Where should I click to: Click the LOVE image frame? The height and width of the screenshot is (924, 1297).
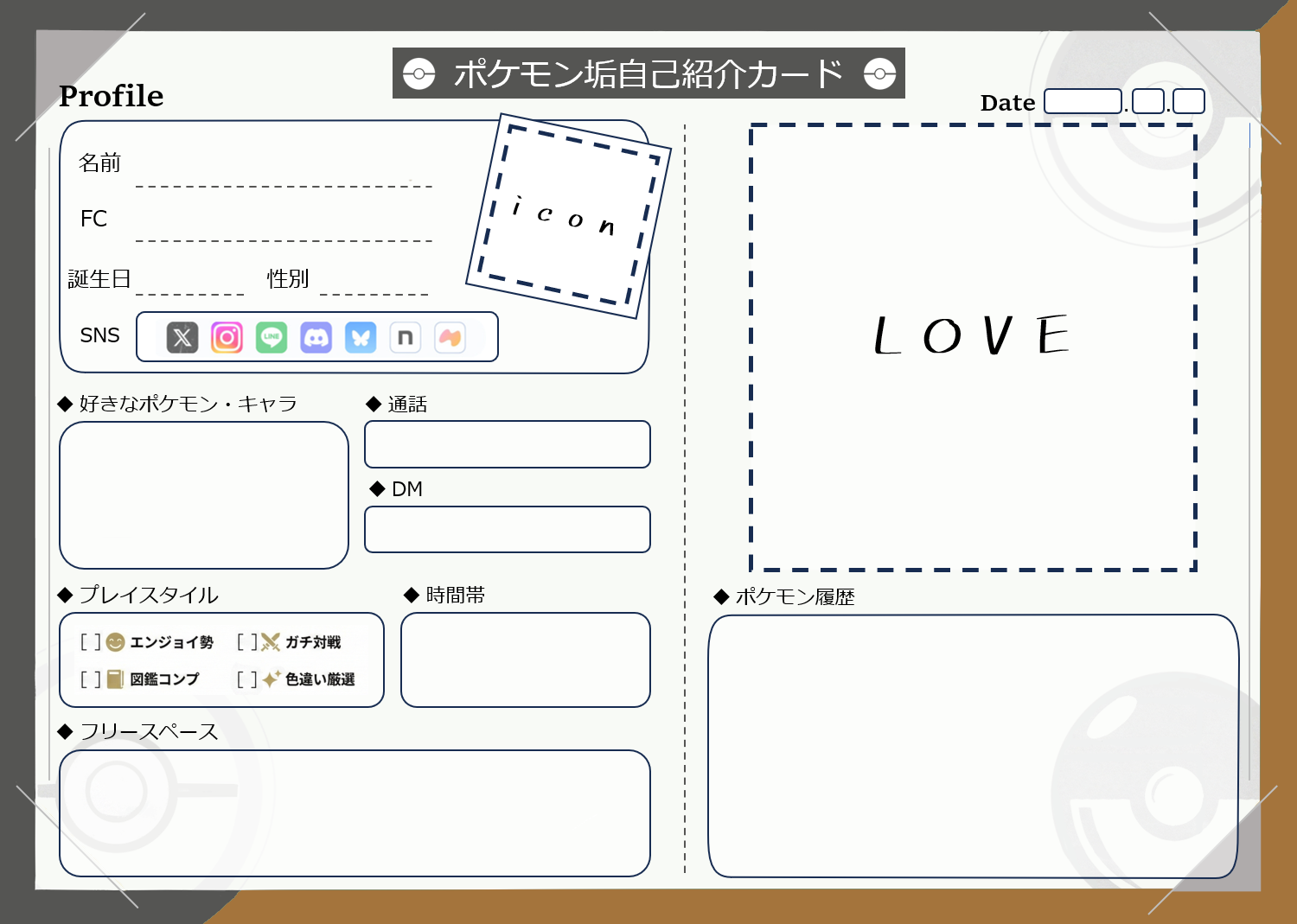tap(972, 346)
